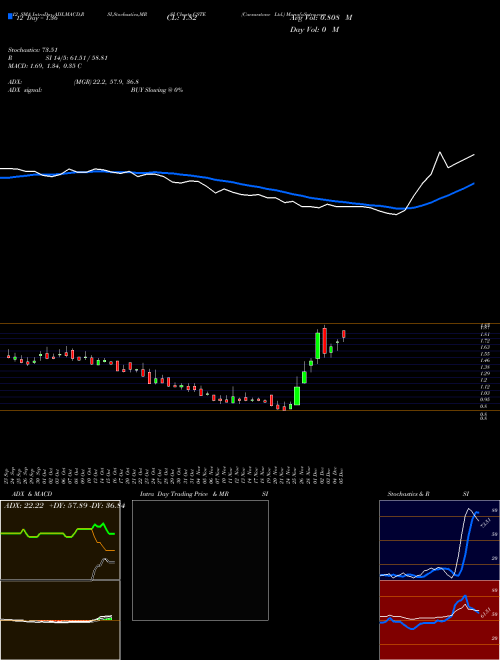Click the 'ADX & MACD' panel title
The image size is (500, 660).
pos(32,494)
